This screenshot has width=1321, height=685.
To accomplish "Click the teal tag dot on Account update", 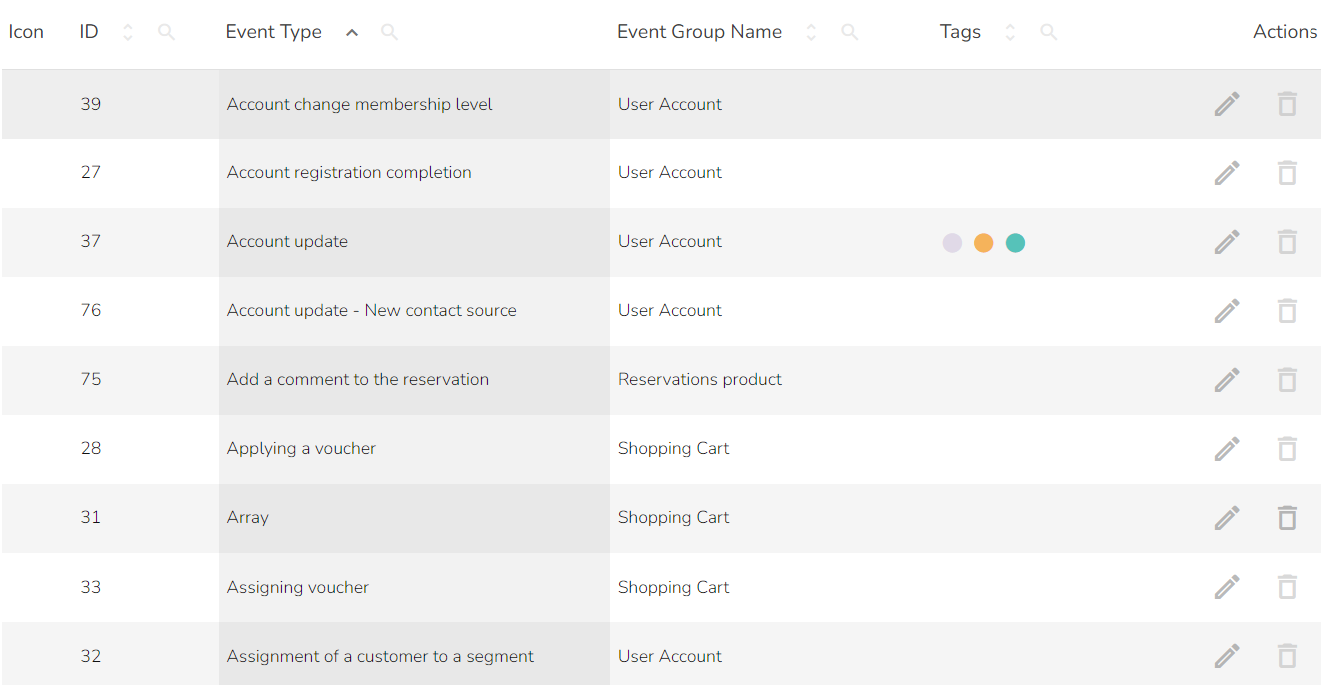I will (x=1015, y=243).
